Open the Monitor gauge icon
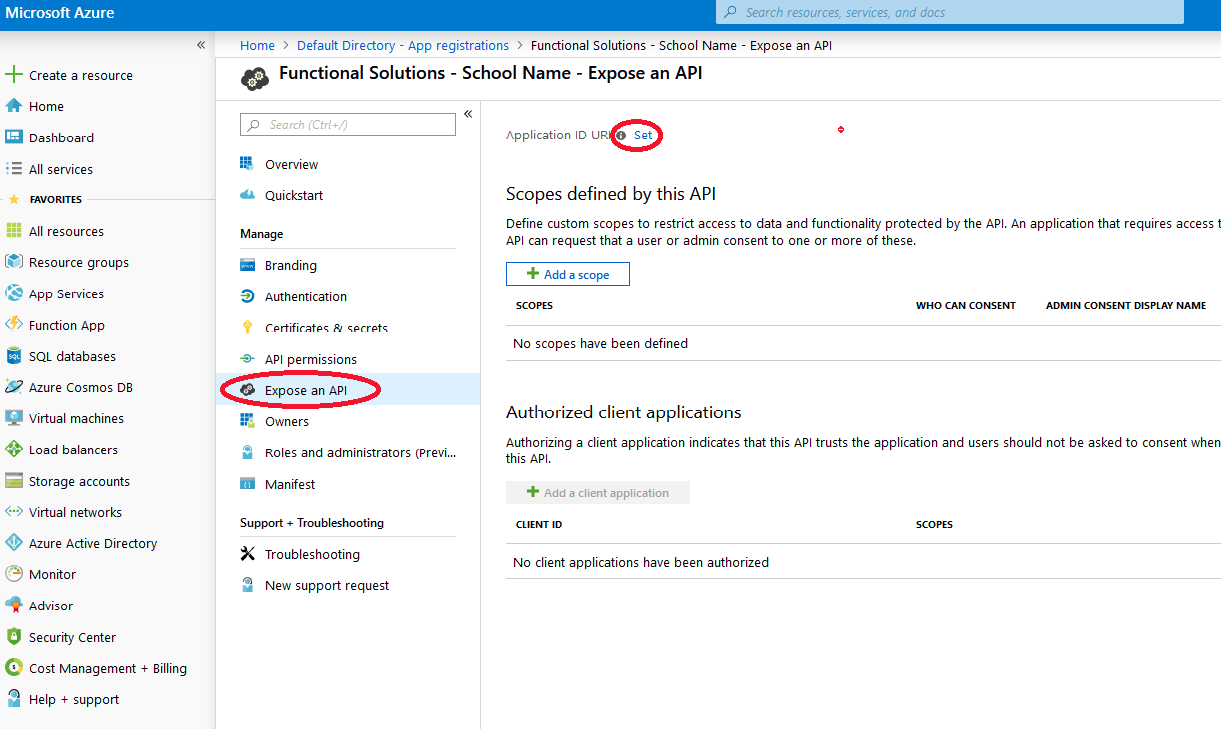 pyautogui.click(x=14, y=574)
